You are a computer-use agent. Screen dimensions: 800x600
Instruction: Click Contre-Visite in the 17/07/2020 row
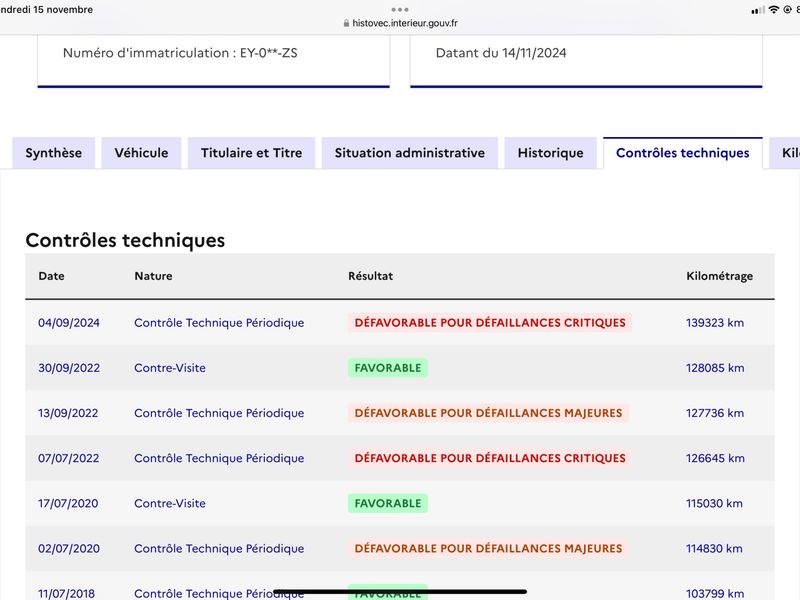(170, 503)
